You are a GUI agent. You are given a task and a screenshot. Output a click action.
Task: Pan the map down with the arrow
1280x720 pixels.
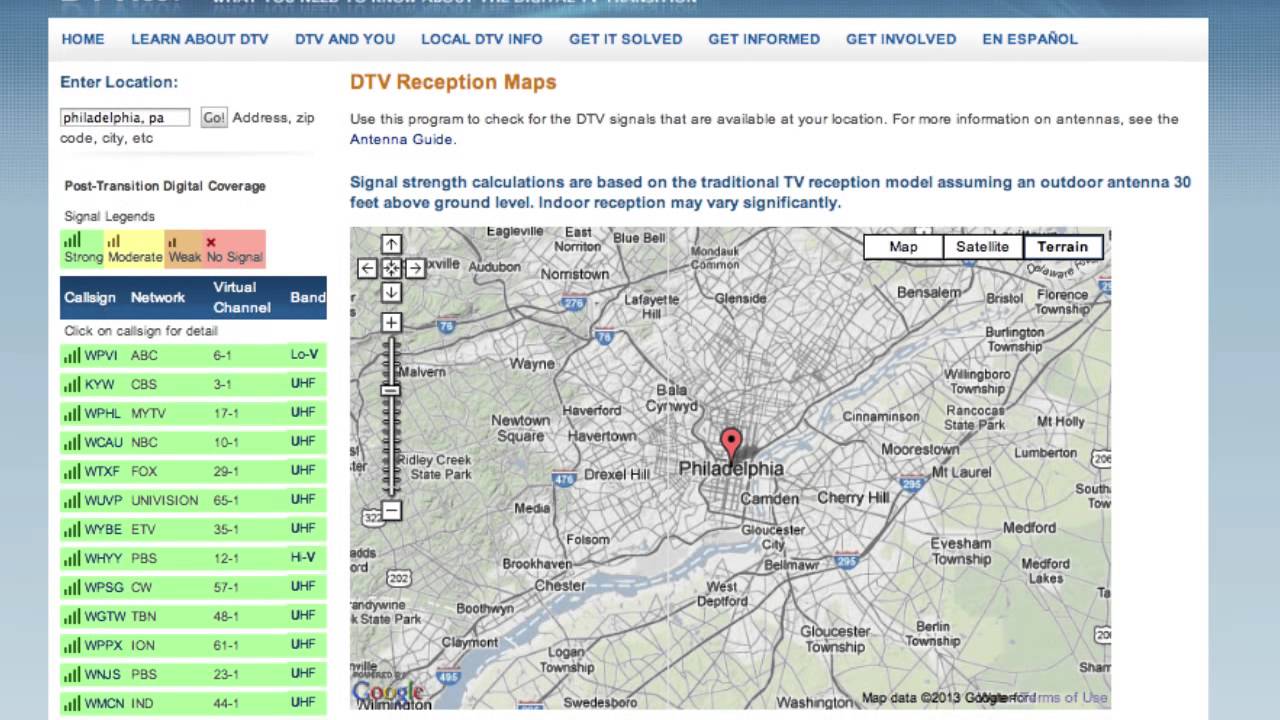click(391, 292)
